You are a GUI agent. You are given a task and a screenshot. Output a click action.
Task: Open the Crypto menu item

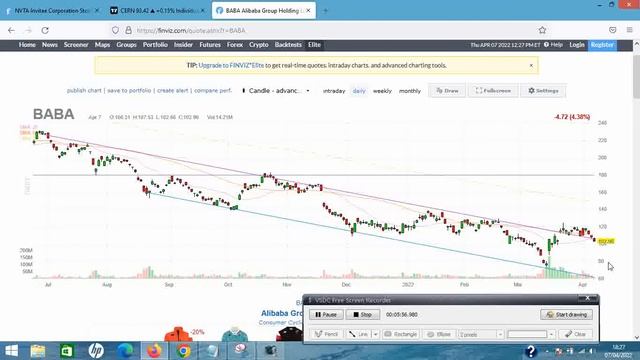[x=259, y=45]
